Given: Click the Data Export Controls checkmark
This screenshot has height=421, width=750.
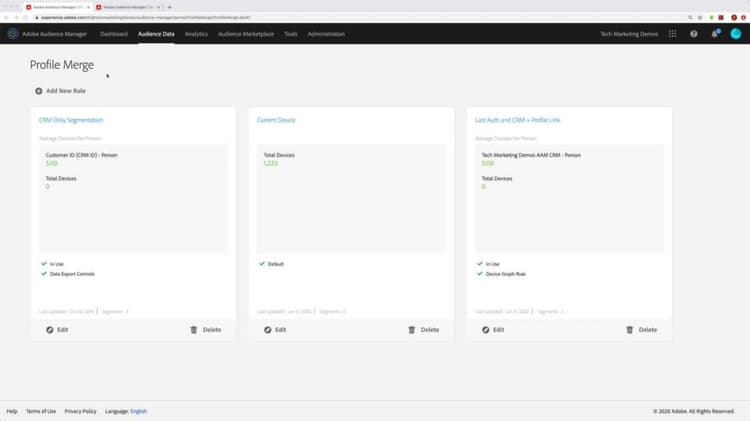Looking at the screenshot, I should 44,274.
